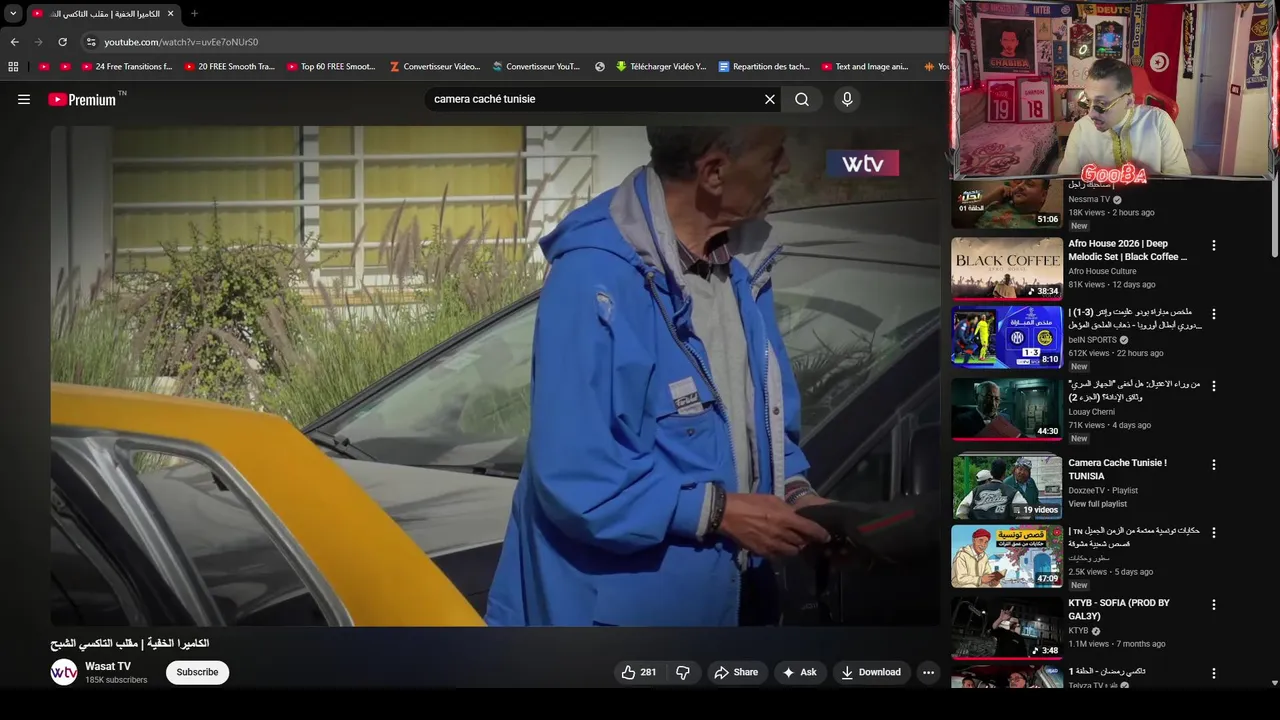
Task: Close the current YouTube browser tab
Action: point(170,14)
